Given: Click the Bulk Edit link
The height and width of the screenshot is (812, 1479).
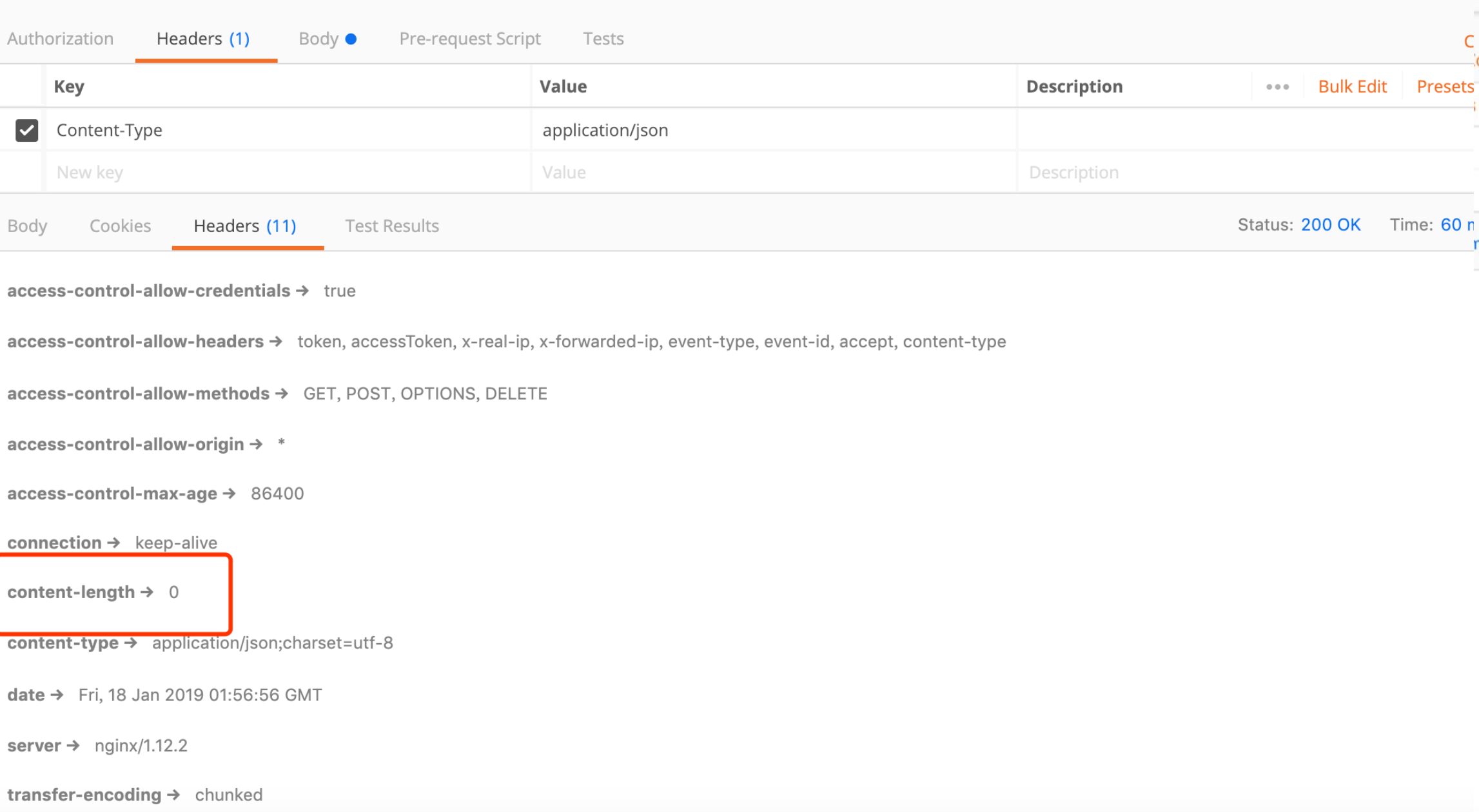Looking at the screenshot, I should 1351,87.
